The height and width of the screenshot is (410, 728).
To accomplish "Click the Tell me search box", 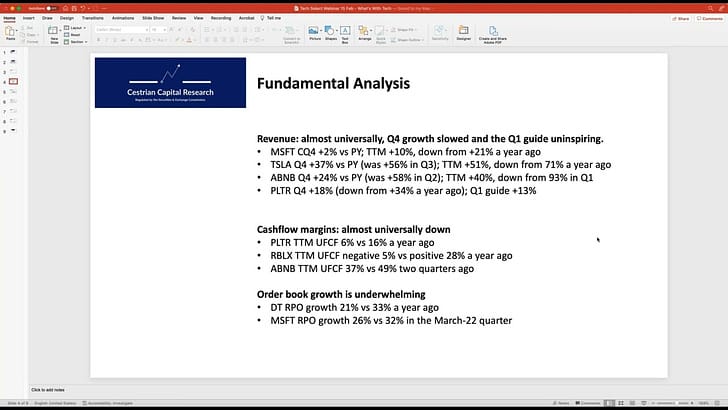I will pos(271,18).
